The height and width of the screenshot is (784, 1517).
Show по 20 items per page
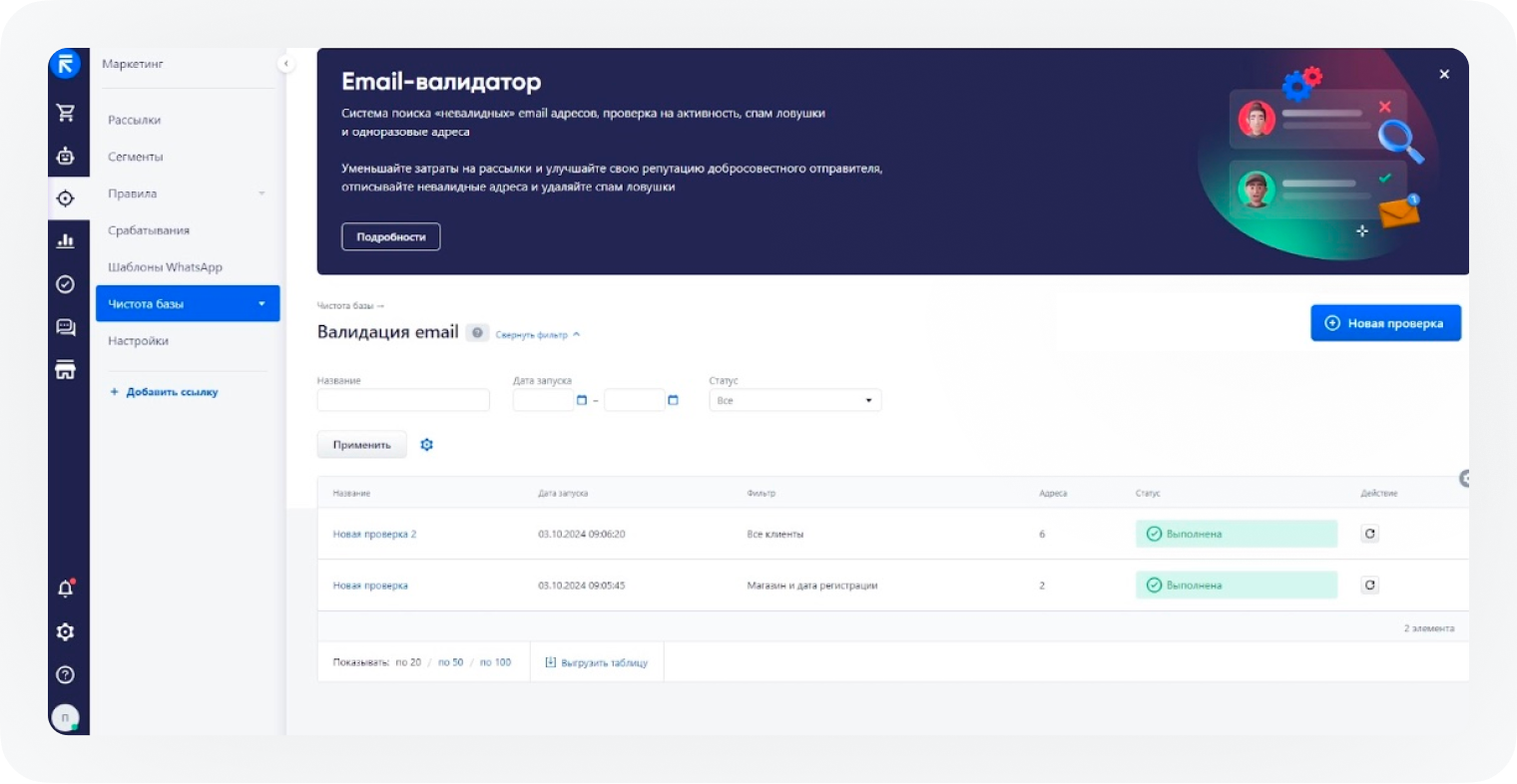[408, 662]
